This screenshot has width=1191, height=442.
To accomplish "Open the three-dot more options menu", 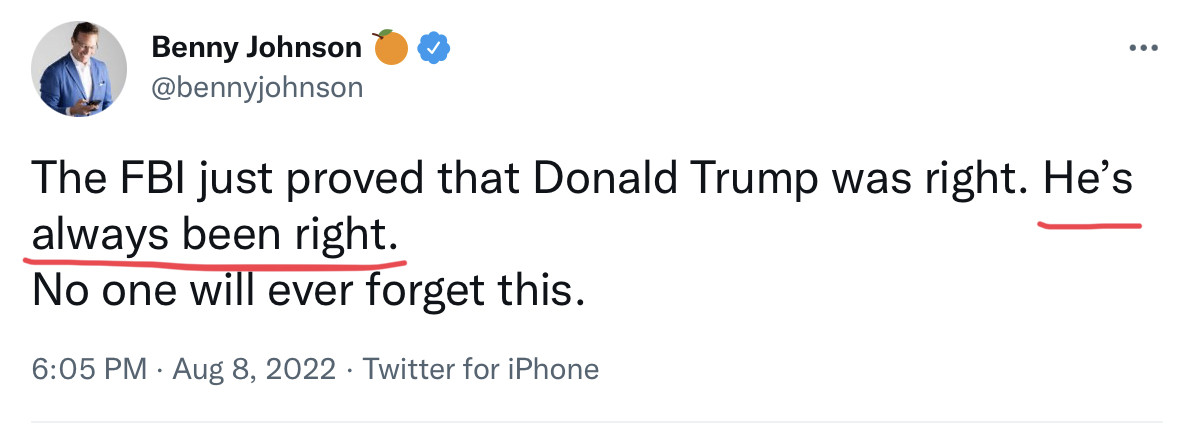I will point(1143,47).
